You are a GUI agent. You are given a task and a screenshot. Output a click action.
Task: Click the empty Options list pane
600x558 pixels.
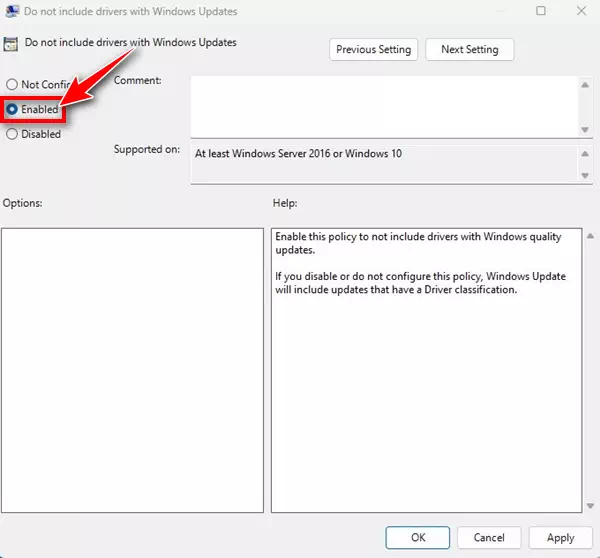tap(132, 370)
